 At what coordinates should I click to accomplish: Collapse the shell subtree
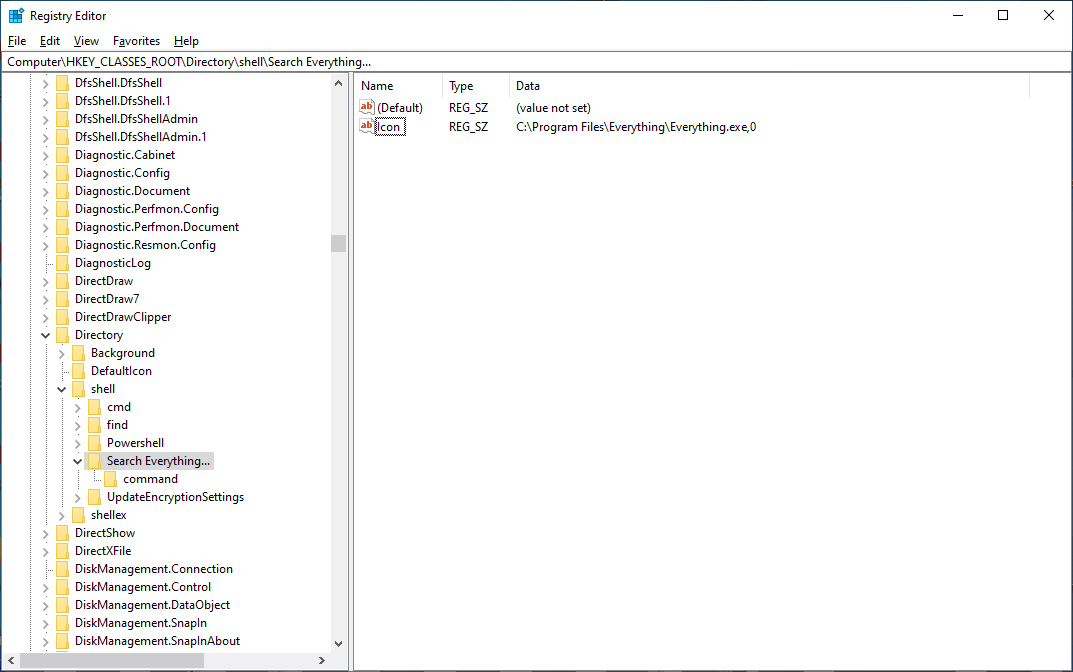coord(61,388)
